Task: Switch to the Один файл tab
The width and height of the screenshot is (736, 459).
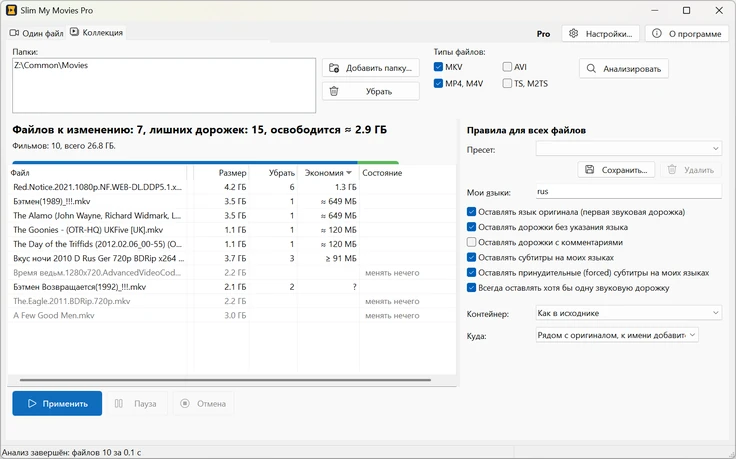Action: 37,33
